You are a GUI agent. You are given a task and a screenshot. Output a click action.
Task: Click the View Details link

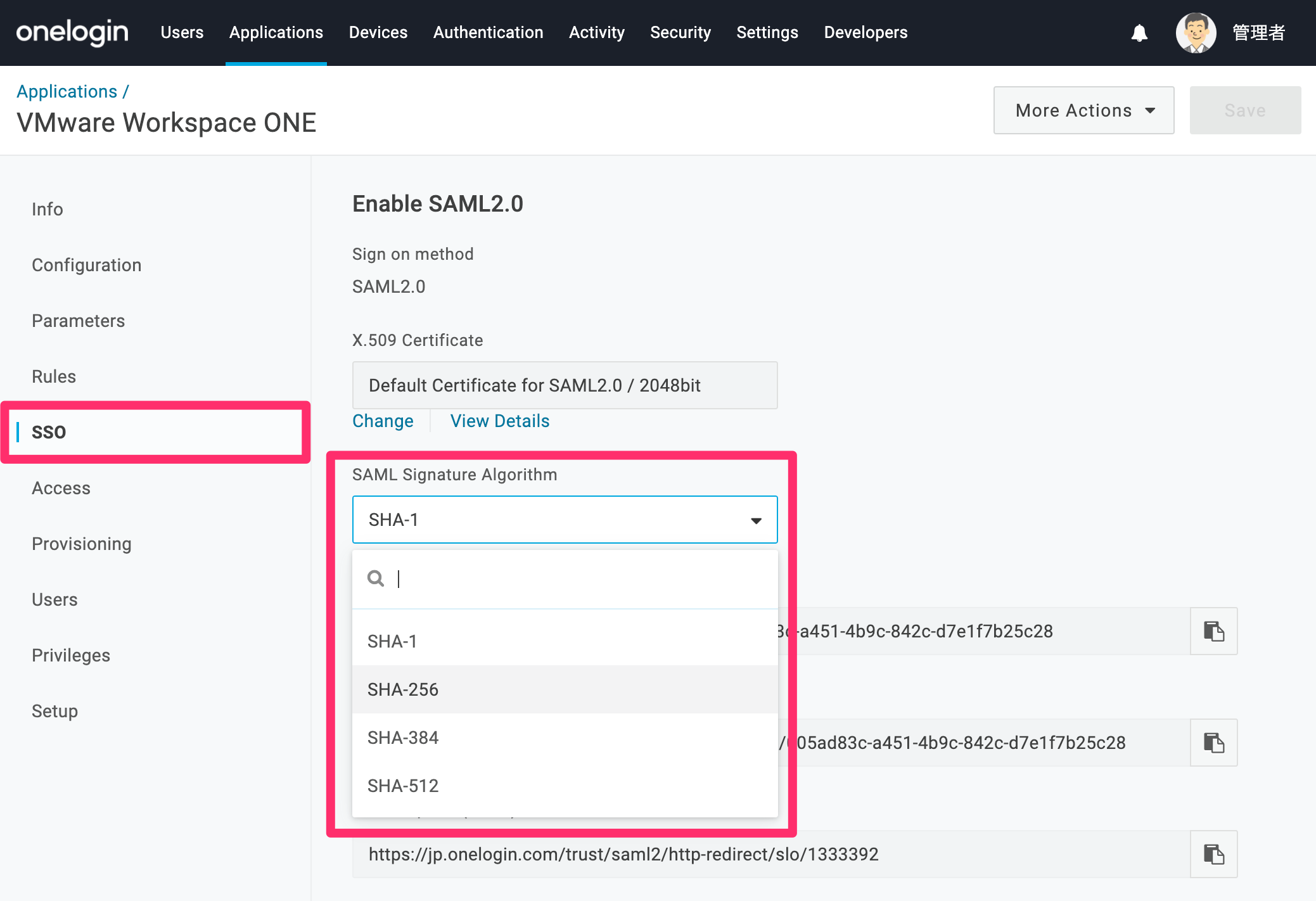[x=500, y=421]
